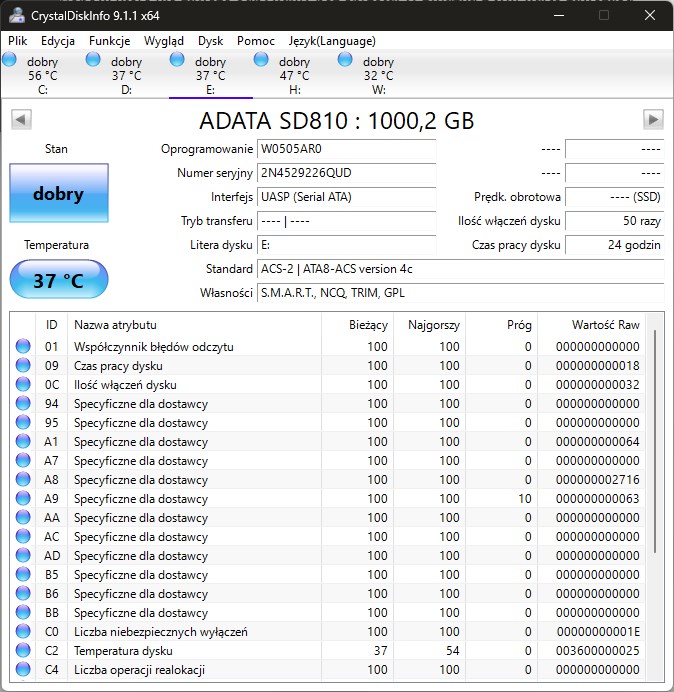Click the Najgorszy column header
674x692 pixels.
click(429, 325)
